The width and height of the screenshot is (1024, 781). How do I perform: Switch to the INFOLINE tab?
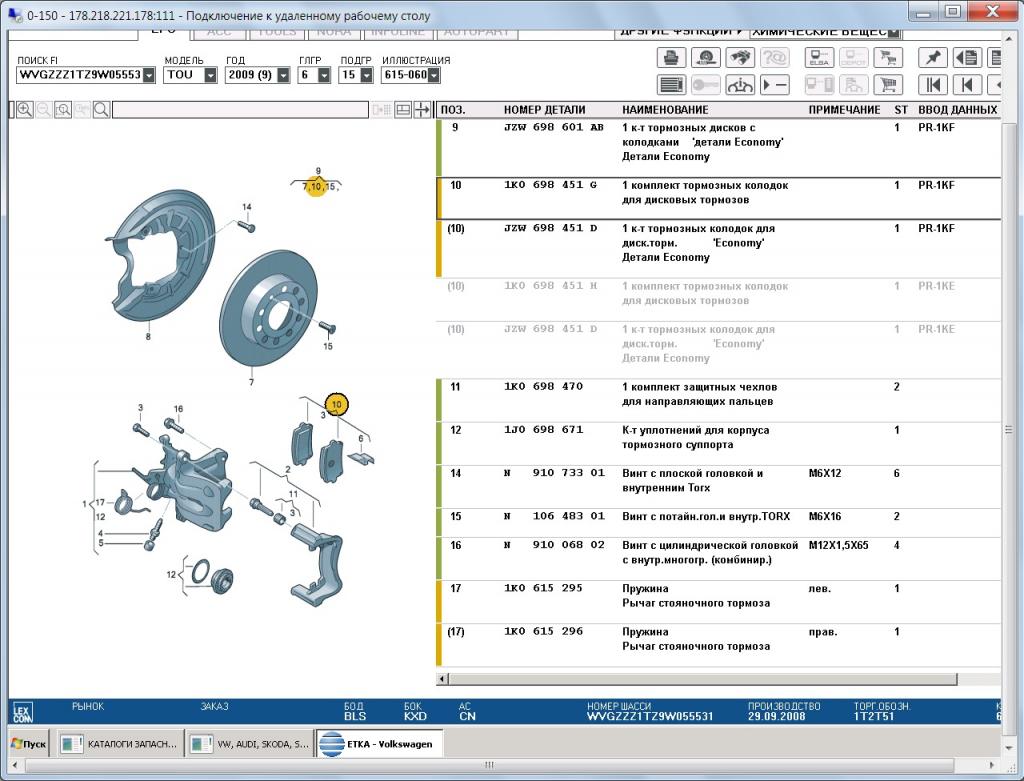(x=398, y=32)
